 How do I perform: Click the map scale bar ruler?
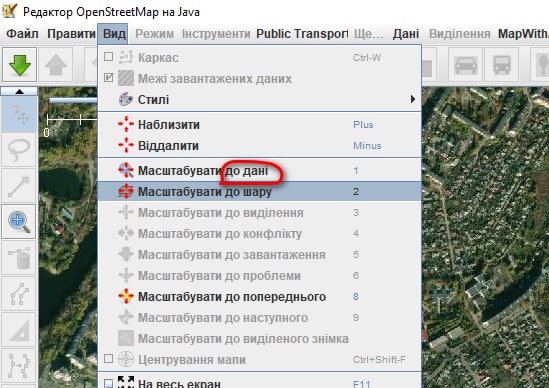72,119
